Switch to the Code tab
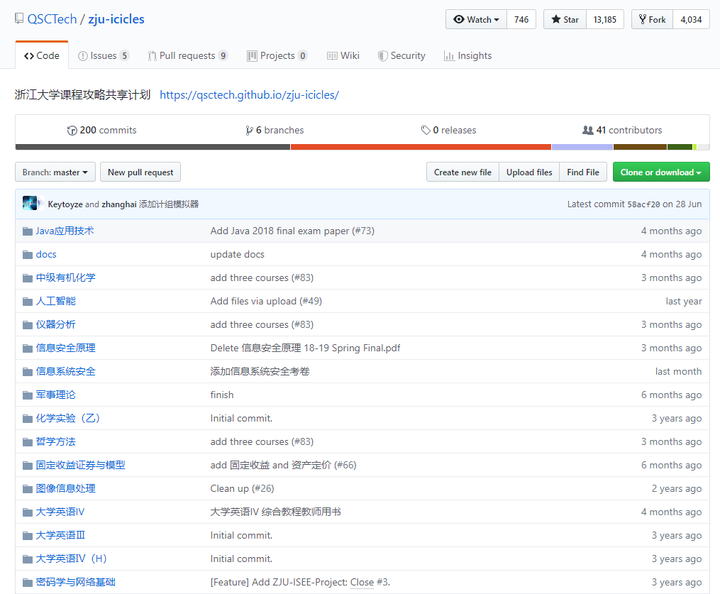The height and width of the screenshot is (594, 720). pyautogui.click(x=42, y=56)
